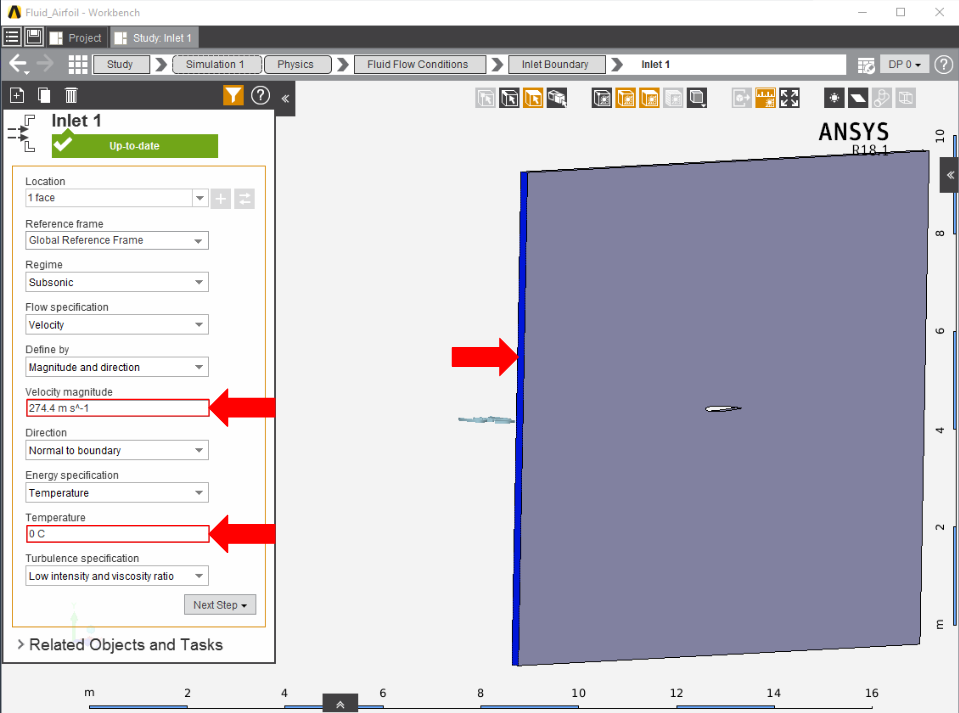
Task: Edit the Temperature 0 C field
Action: [x=117, y=534]
